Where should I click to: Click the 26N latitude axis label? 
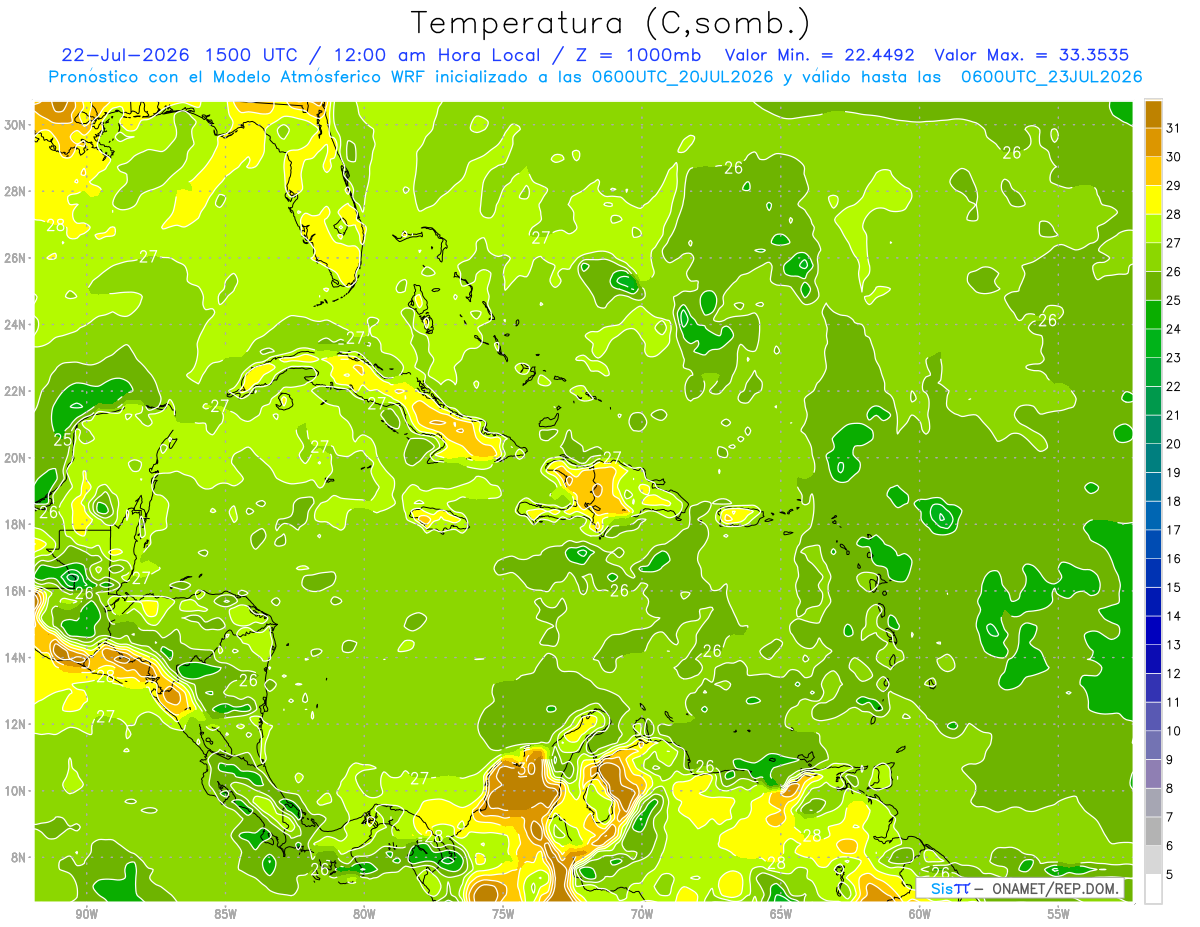(x=15, y=257)
